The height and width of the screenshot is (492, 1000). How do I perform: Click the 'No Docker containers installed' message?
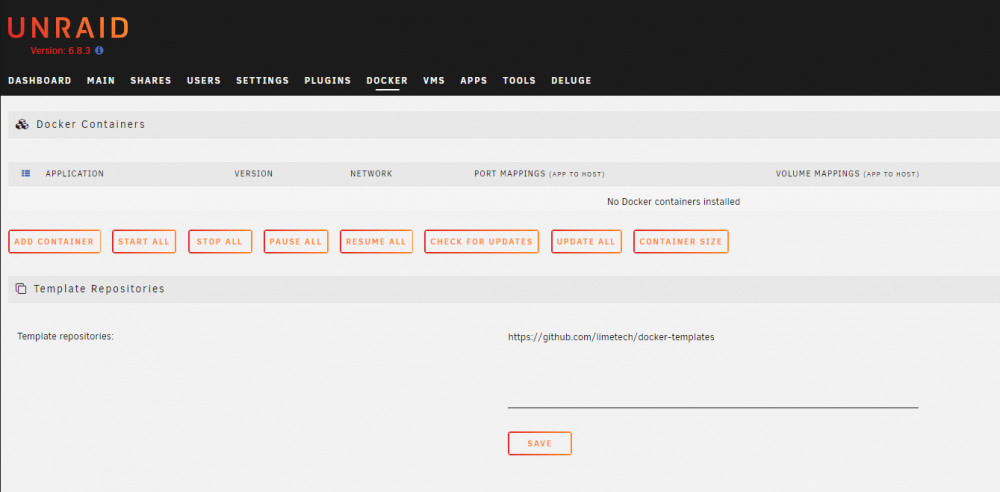pos(673,202)
